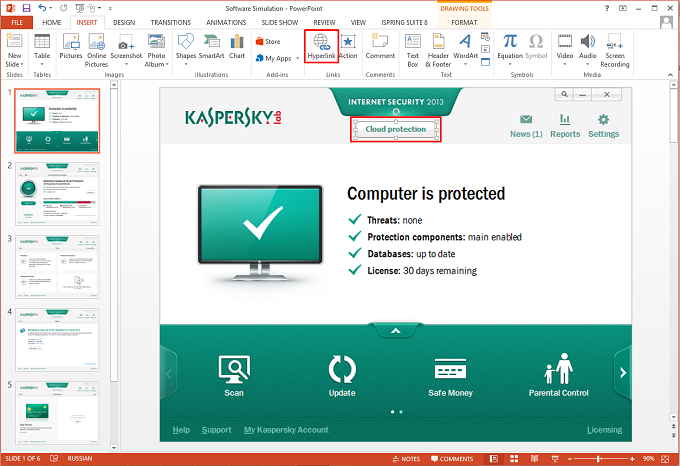
Task: Click Safe Money on the slide
Action: click(x=450, y=377)
